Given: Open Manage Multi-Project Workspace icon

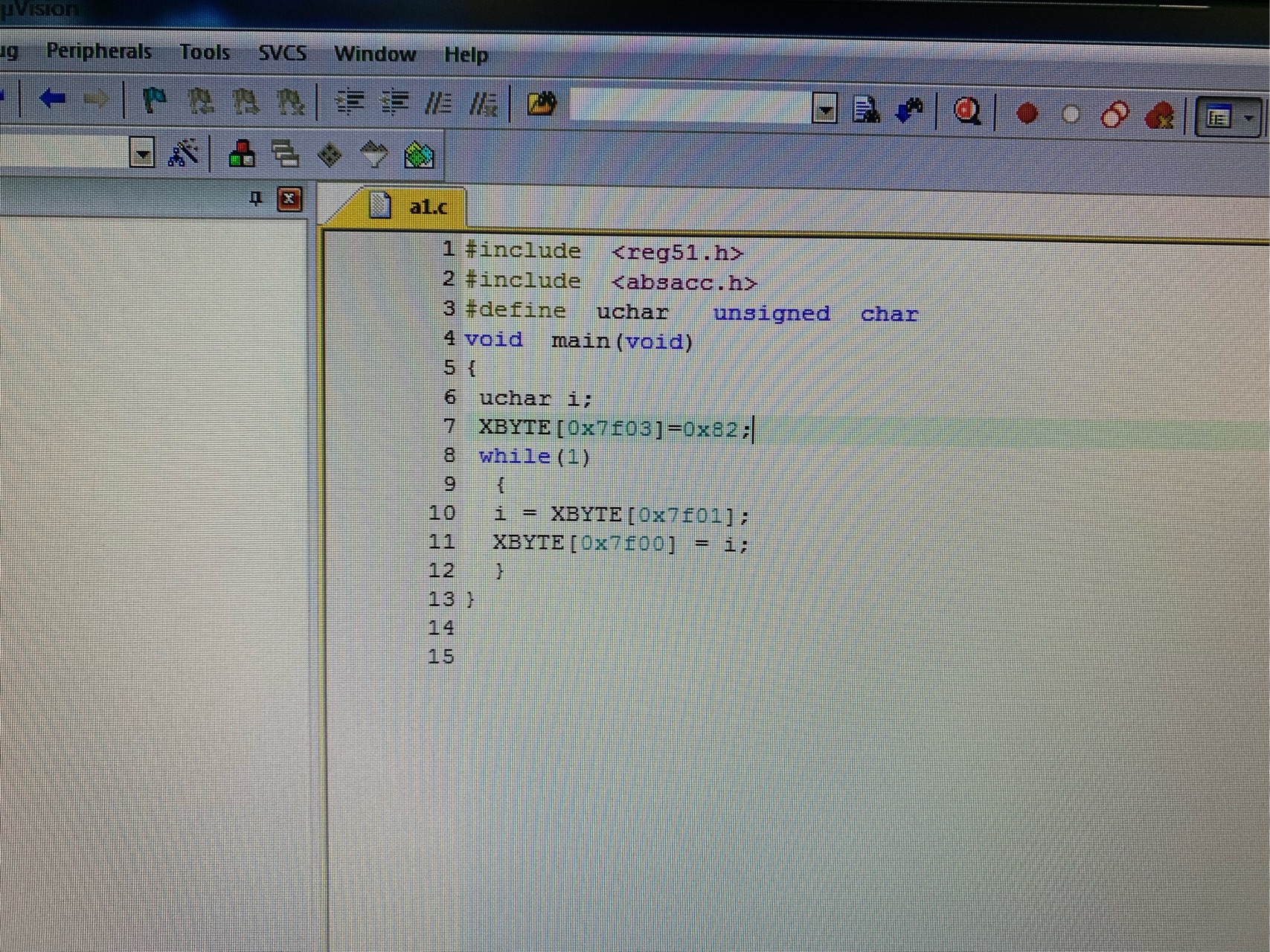Looking at the screenshot, I should pyautogui.click(x=285, y=155).
